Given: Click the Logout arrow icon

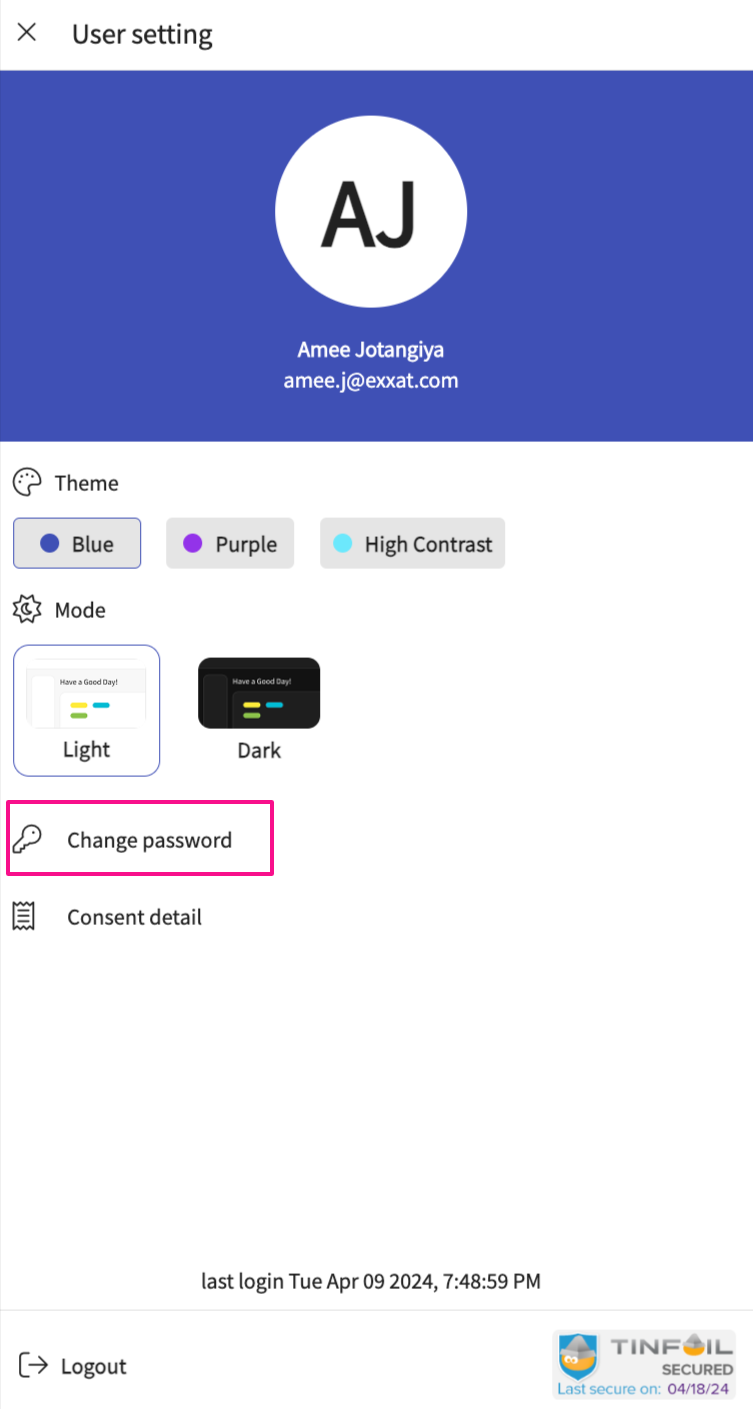Looking at the screenshot, I should point(33,1365).
